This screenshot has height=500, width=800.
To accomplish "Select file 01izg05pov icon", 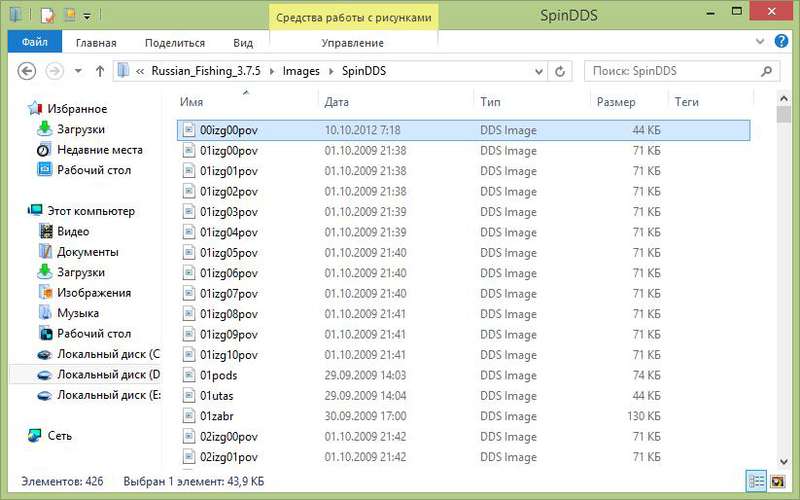I will pos(189,252).
